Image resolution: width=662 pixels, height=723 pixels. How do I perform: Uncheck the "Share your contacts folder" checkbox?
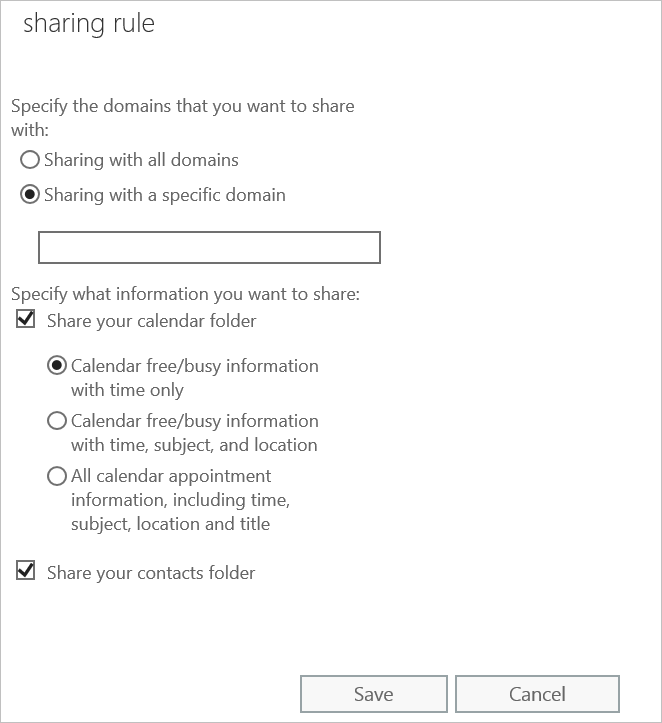[25, 570]
